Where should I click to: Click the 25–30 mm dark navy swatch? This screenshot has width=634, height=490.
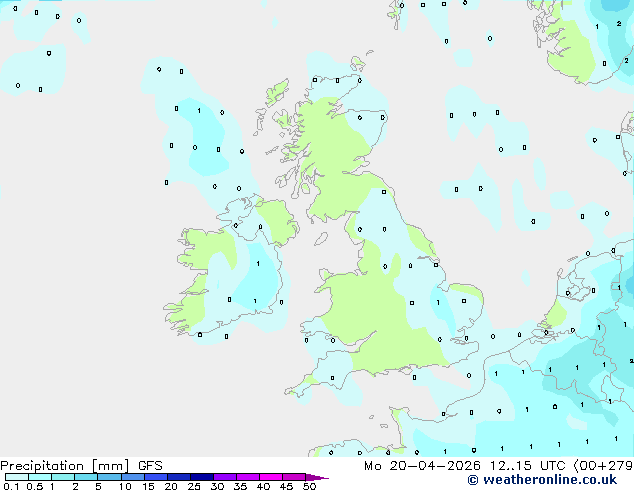(202, 477)
